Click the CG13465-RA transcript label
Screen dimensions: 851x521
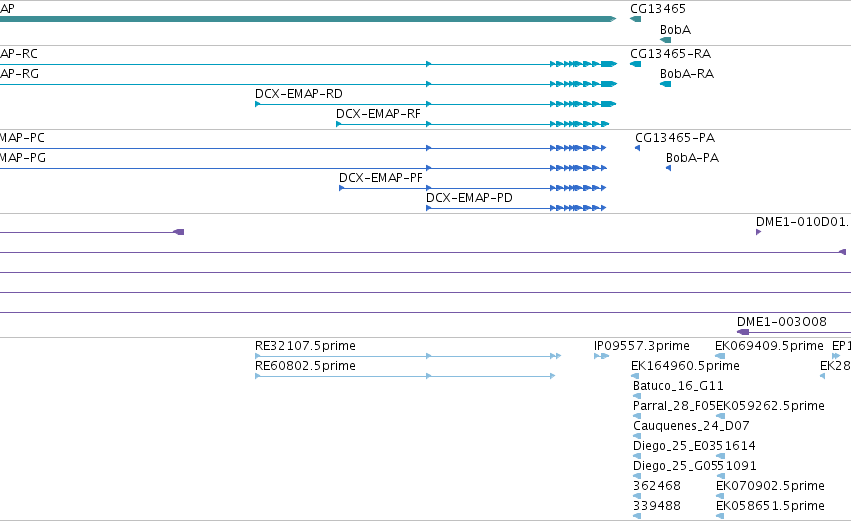click(670, 54)
